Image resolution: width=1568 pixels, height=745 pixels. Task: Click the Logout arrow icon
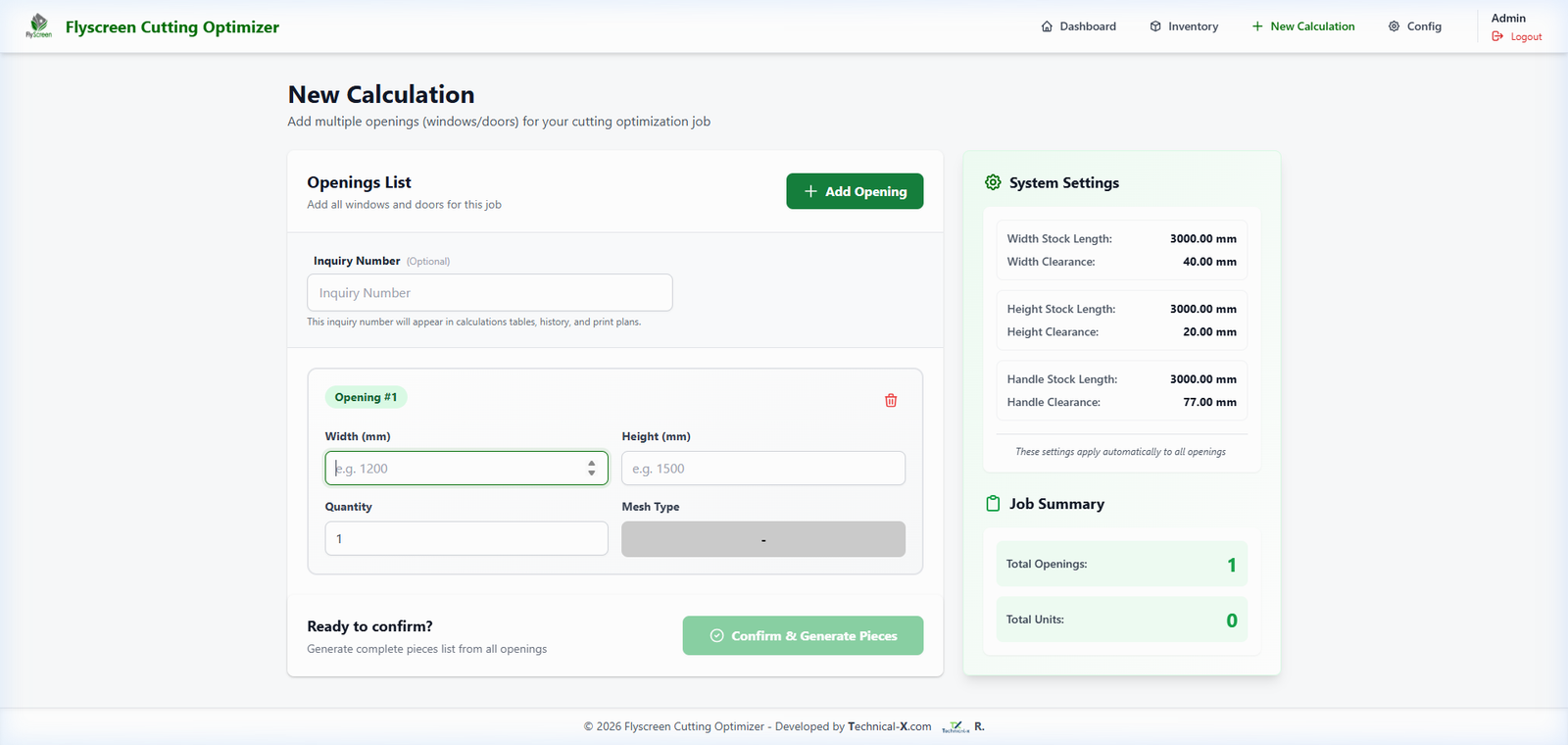[1497, 36]
